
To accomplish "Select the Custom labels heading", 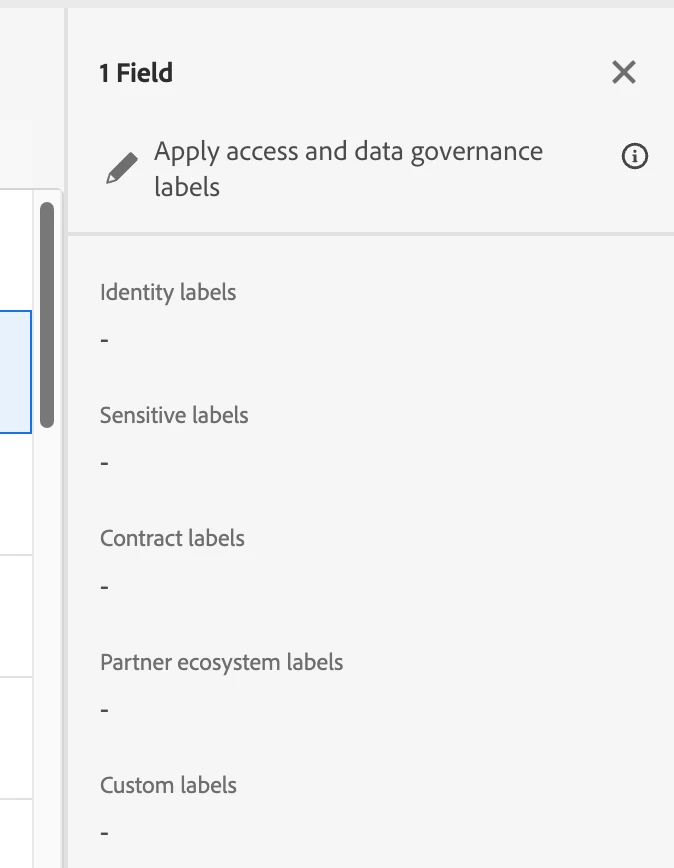I will (x=168, y=786).
